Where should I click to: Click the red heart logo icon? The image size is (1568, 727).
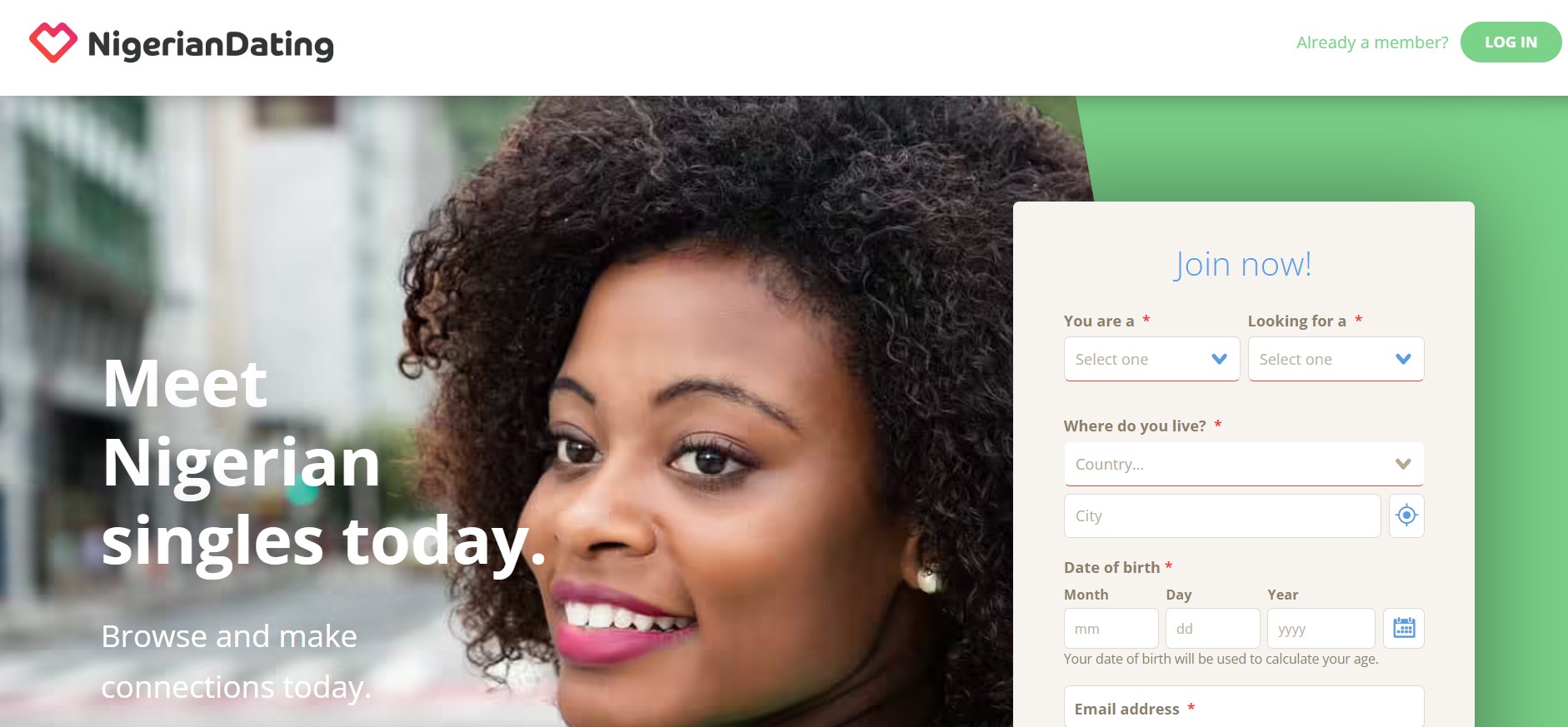click(53, 42)
